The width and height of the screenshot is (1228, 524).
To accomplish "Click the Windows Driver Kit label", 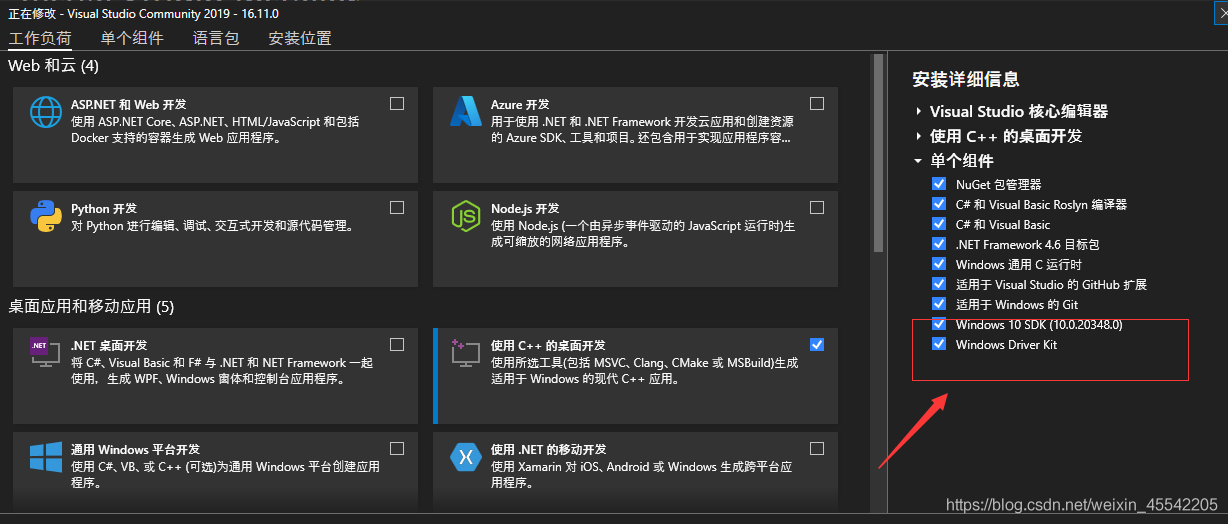I will [x=1006, y=344].
